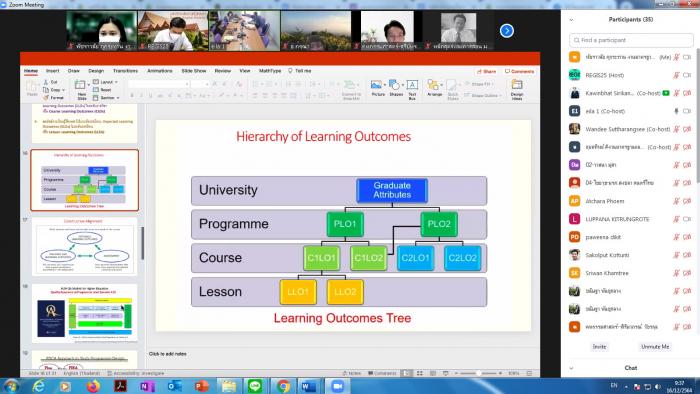This screenshot has height=394, width=700.
Task: Collapse the Participants panel chevron
Action: pyautogui.click(x=571, y=20)
